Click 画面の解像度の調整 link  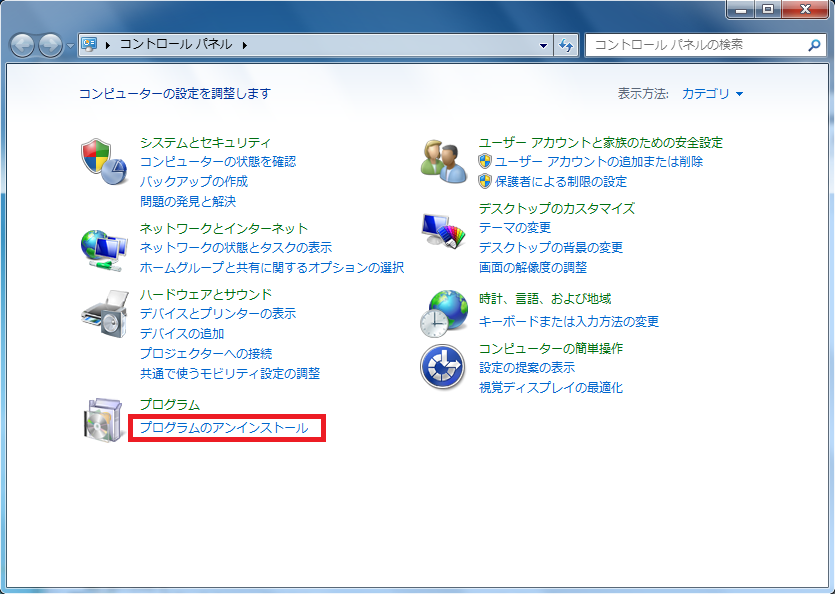(x=533, y=267)
